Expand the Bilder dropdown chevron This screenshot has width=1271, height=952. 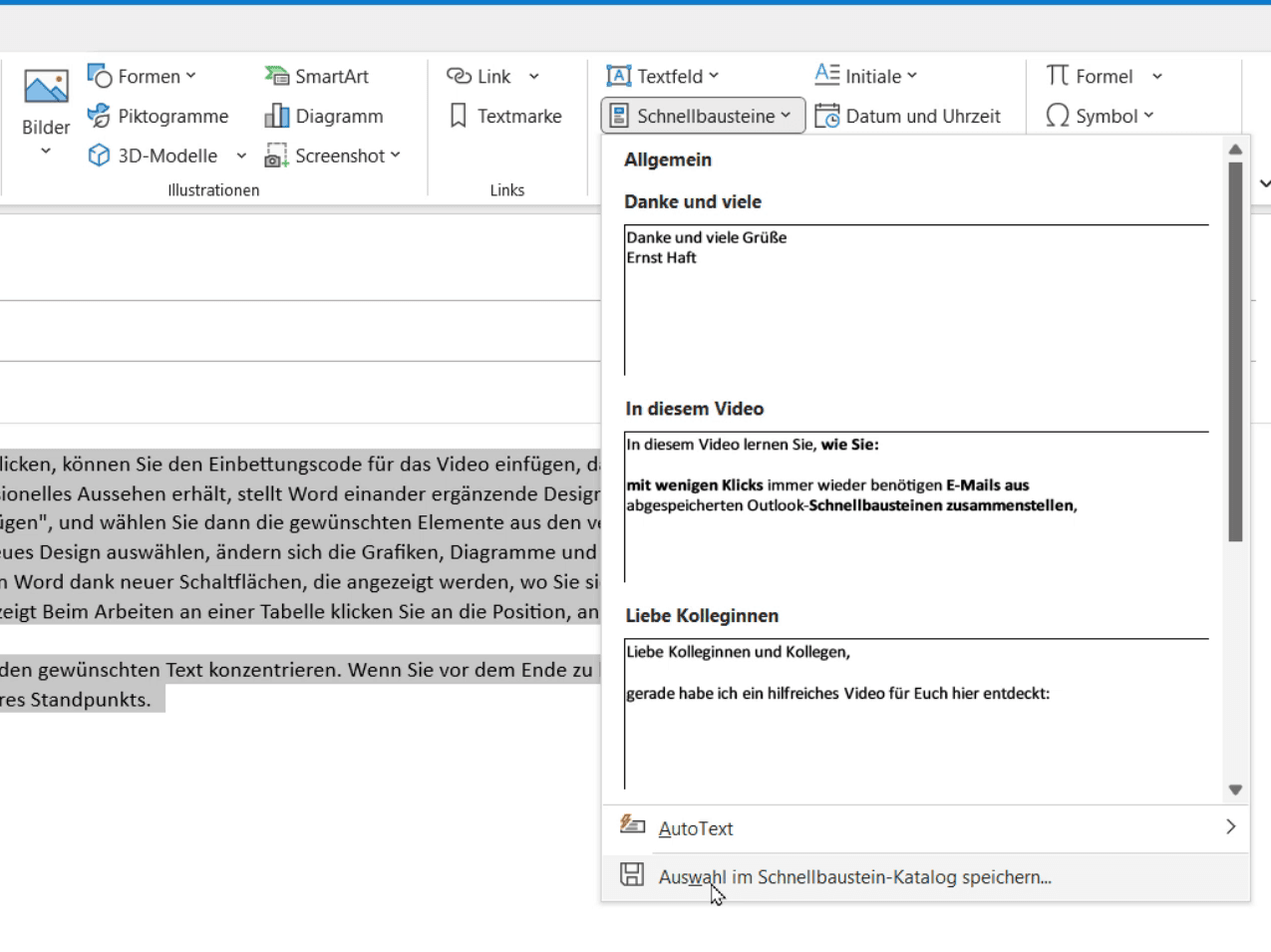[46, 152]
